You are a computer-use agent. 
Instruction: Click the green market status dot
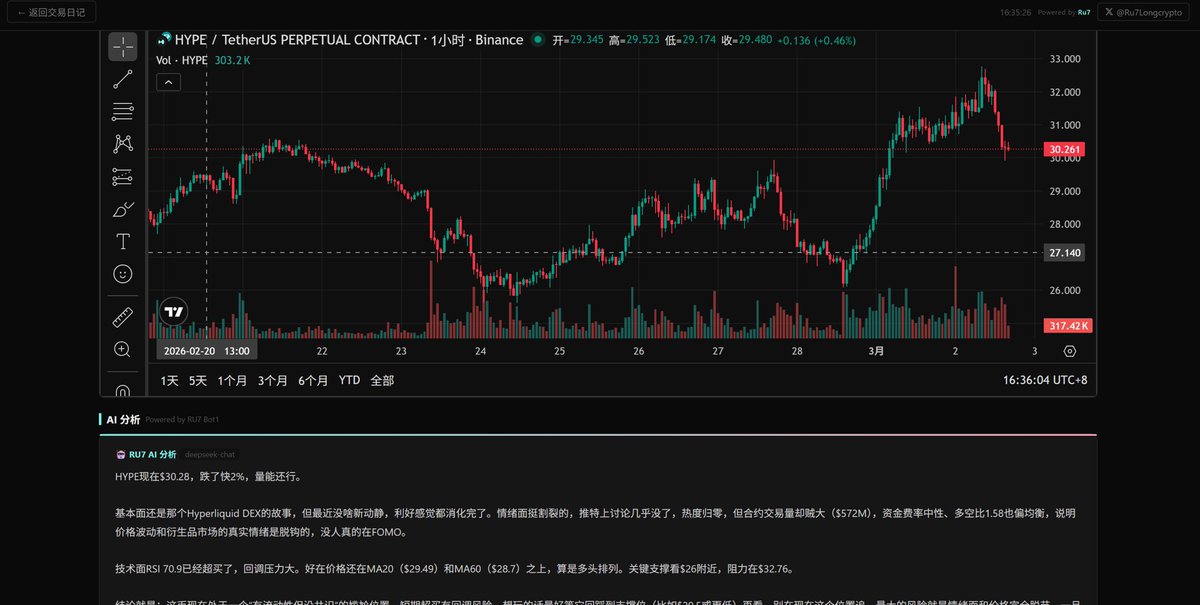[538, 40]
